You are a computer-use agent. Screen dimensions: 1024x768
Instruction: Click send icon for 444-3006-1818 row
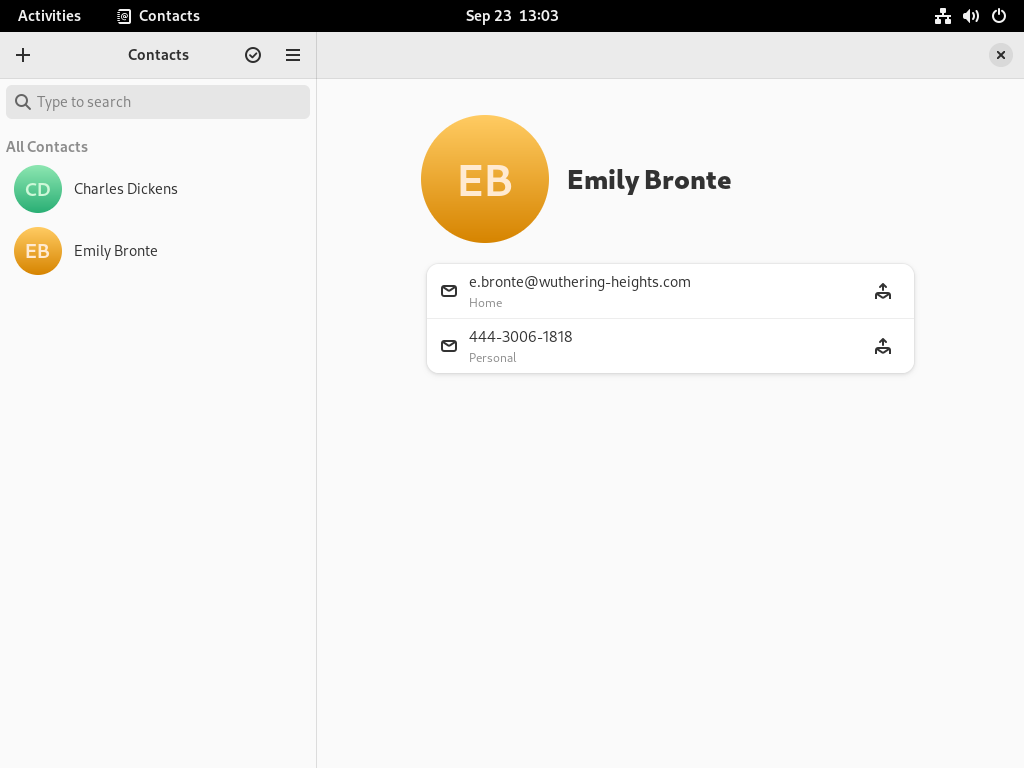point(882,346)
